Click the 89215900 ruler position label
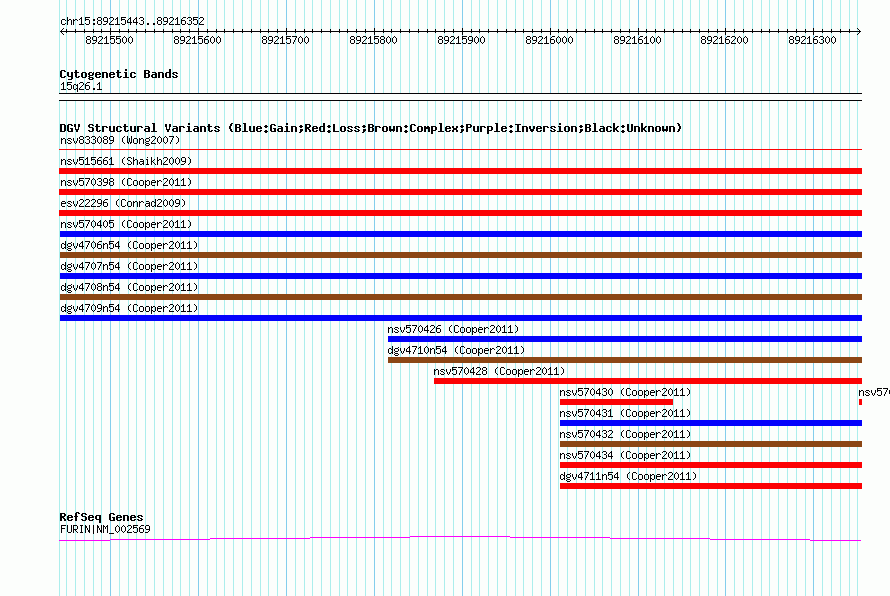Viewport: 890px width, 596px height. 461,40
